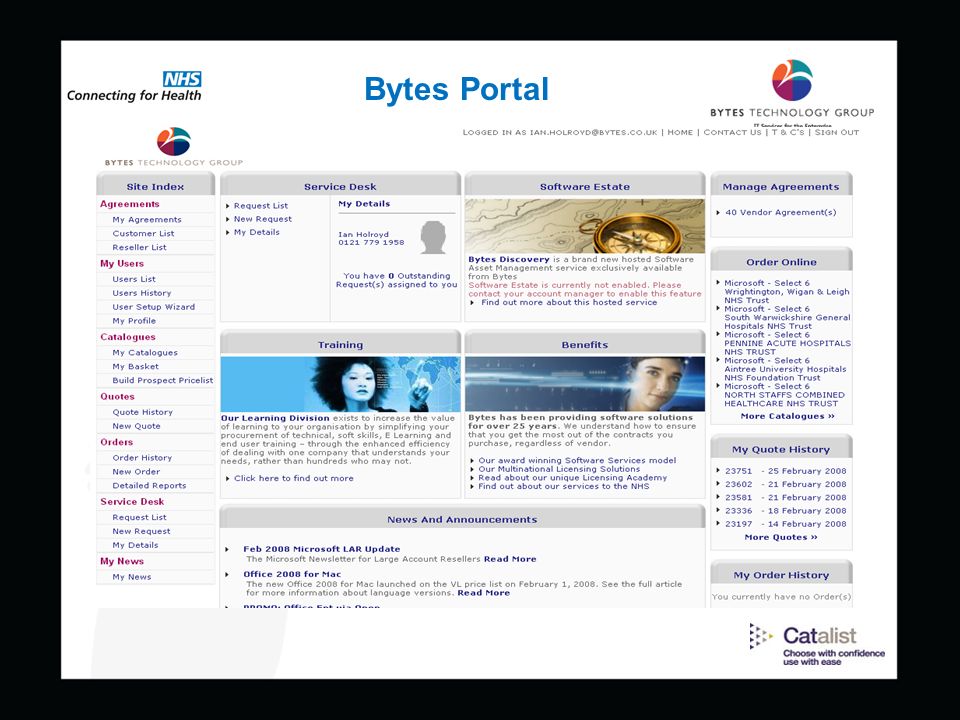Image resolution: width=960 pixels, height=720 pixels.
Task: Open Wrightington, Wigan & Leigh NHS Trust catalogue
Action: tap(787, 292)
